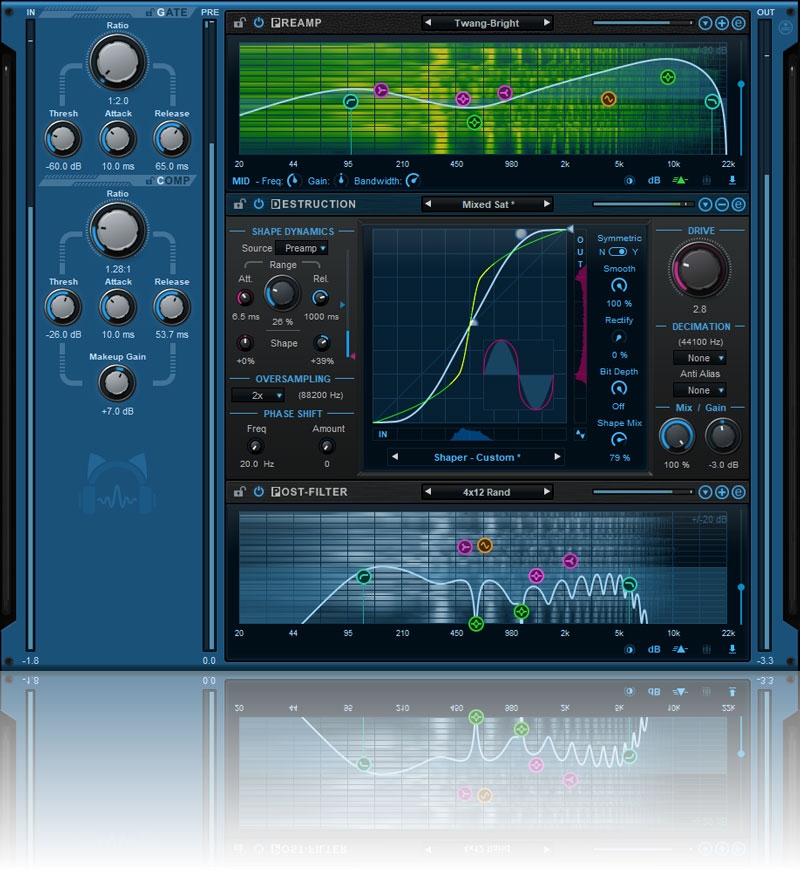The width and height of the screenshot is (800, 871).
Task: Click the Preamp section lock icon
Action: pyautogui.click(x=239, y=22)
